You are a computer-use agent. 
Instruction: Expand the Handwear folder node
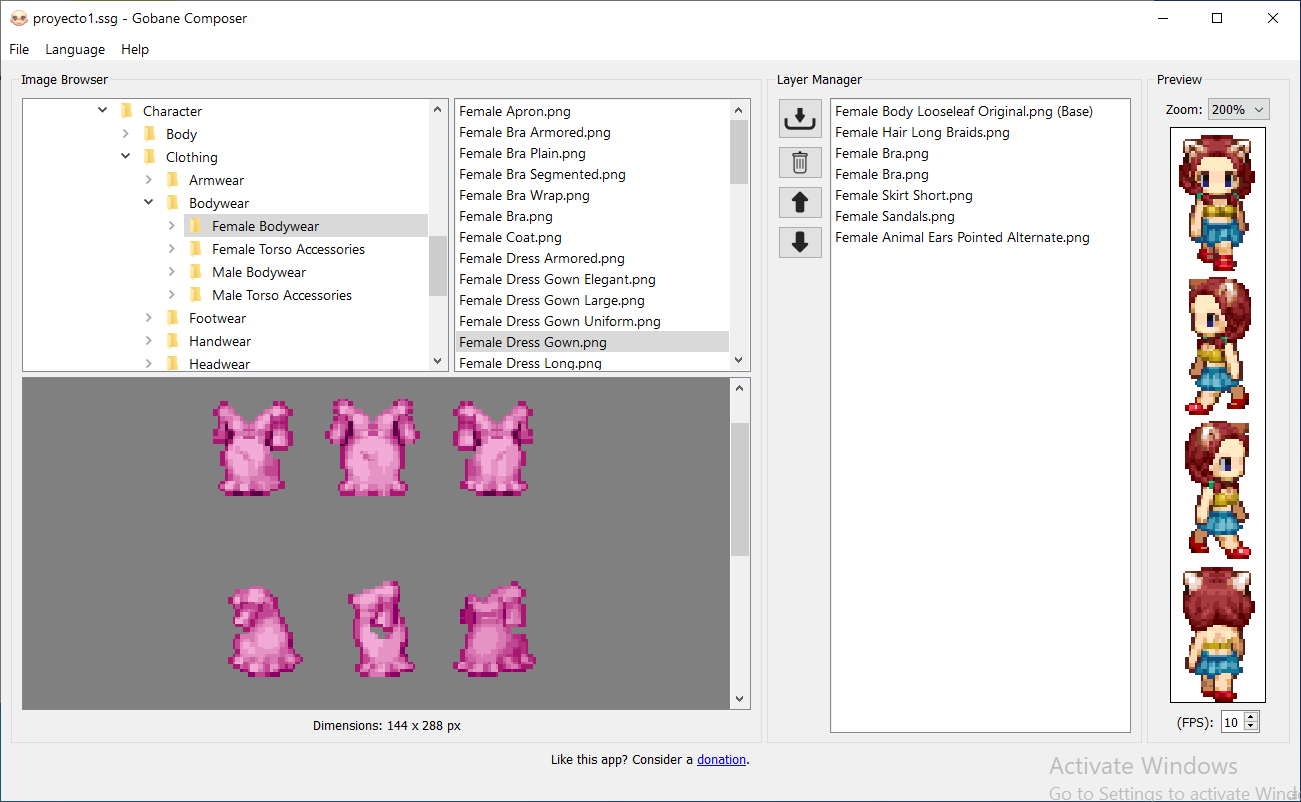(148, 341)
